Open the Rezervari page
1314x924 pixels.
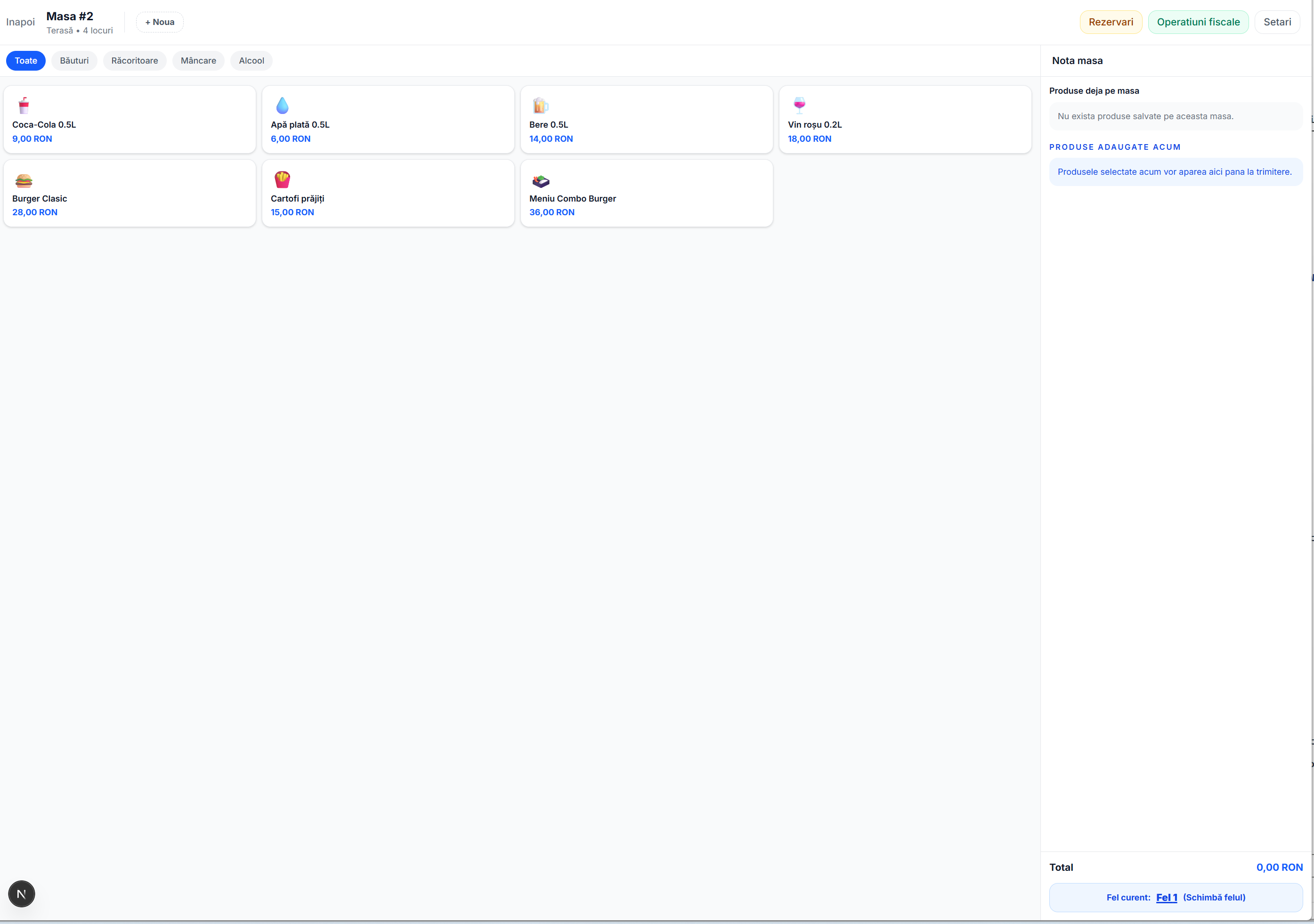click(x=1110, y=22)
